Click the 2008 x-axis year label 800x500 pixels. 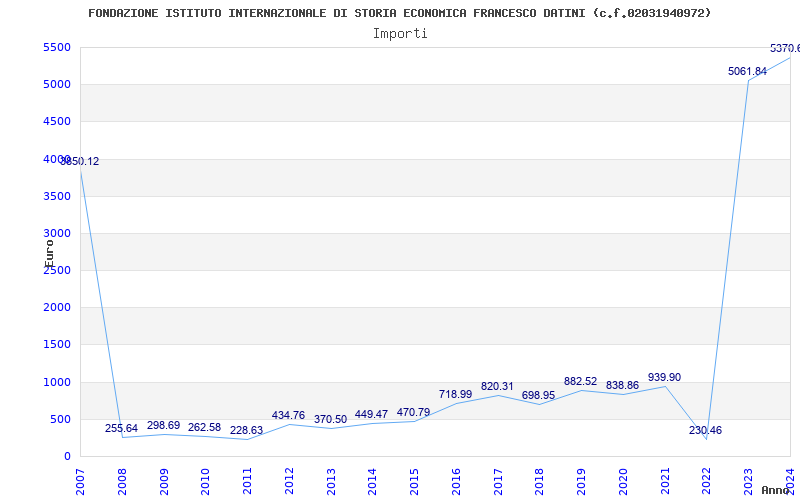point(122,482)
